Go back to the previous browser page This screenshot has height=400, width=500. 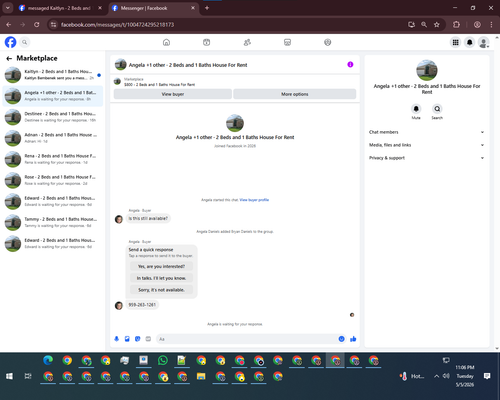tap(9, 25)
